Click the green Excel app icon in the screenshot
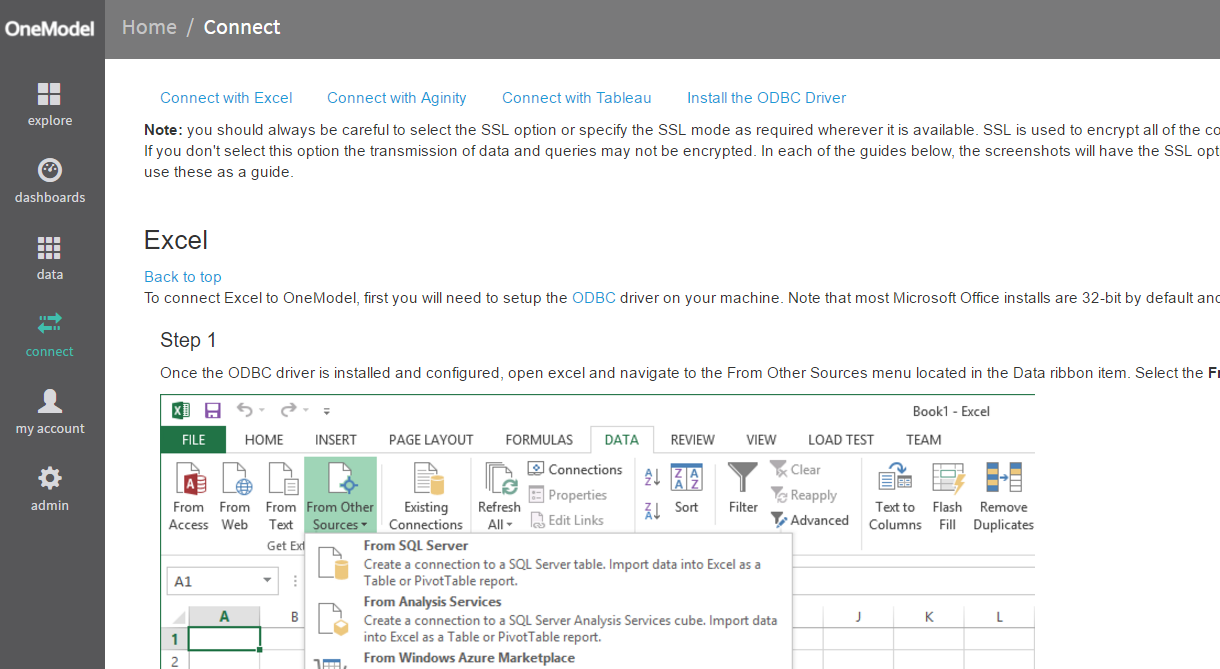Image resolution: width=1220 pixels, height=669 pixels. [x=181, y=410]
